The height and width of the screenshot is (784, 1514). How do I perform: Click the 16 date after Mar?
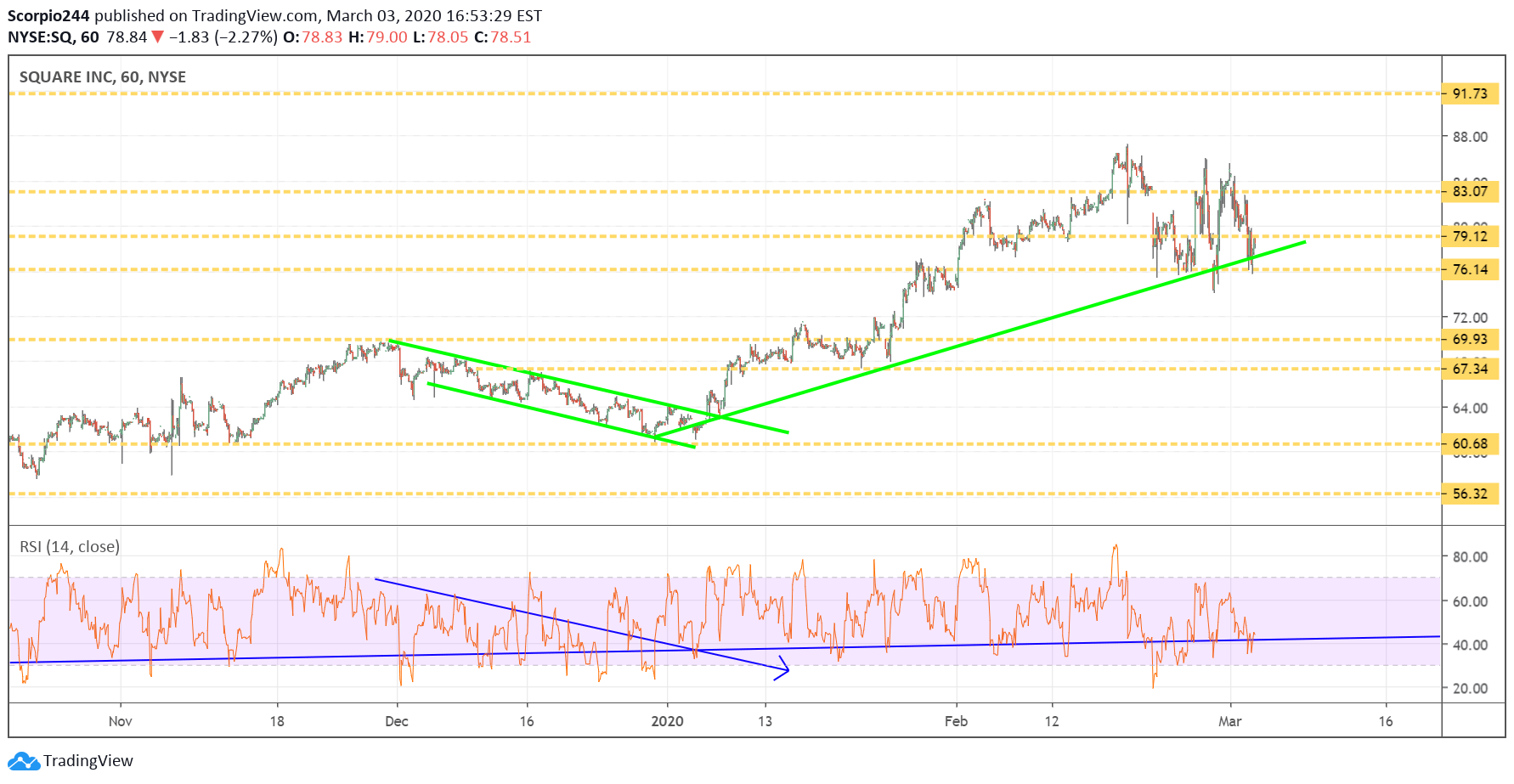(1386, 721)
